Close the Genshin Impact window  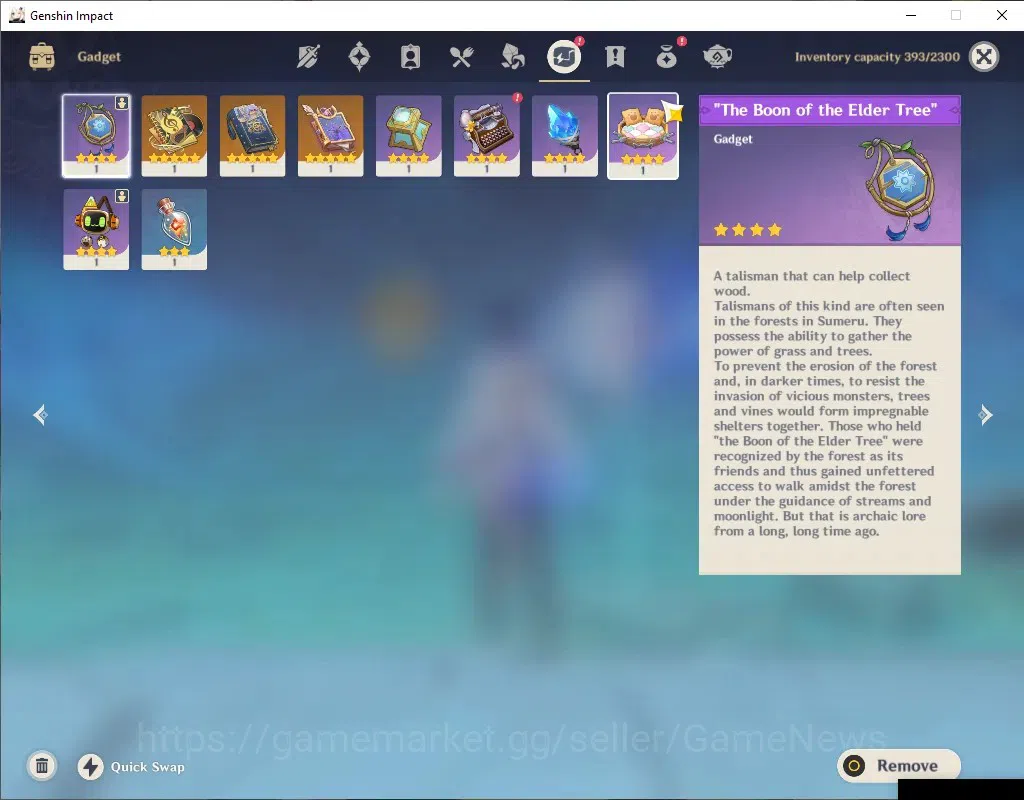[1002, 15]
